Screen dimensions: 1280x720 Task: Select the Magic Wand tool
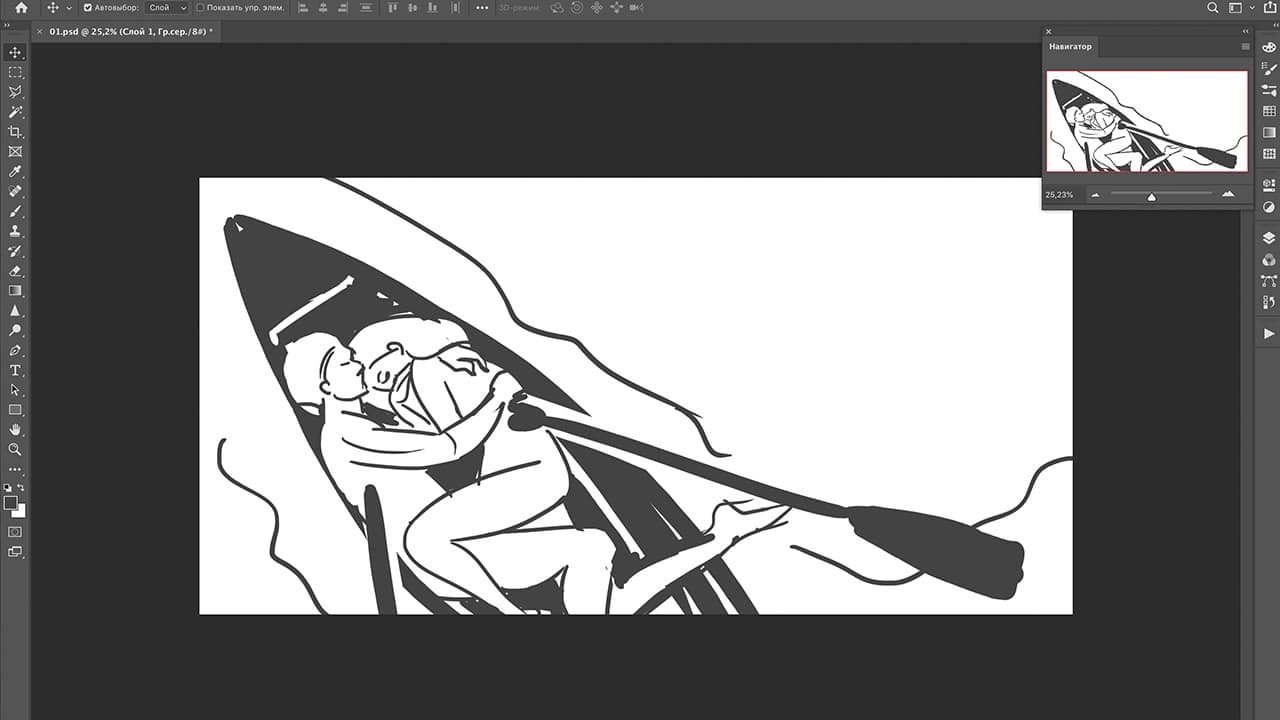(x=15, y=112)
